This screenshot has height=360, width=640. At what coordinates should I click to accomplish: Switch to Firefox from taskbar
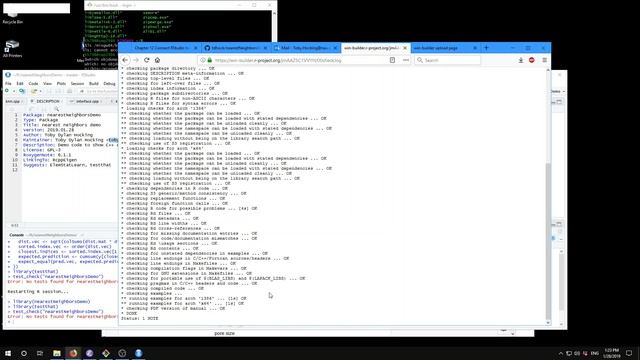pyautogui.click(x=73, y=353)
